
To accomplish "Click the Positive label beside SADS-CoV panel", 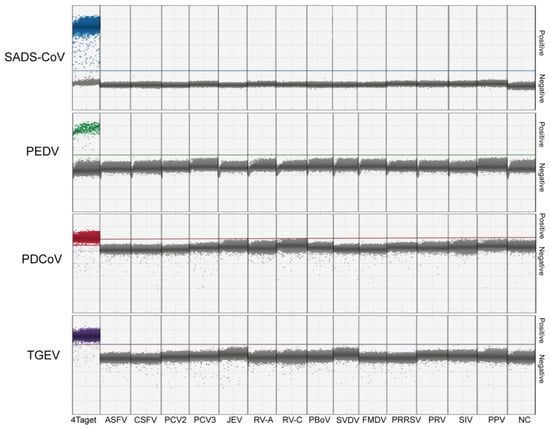I will point(542,43).
